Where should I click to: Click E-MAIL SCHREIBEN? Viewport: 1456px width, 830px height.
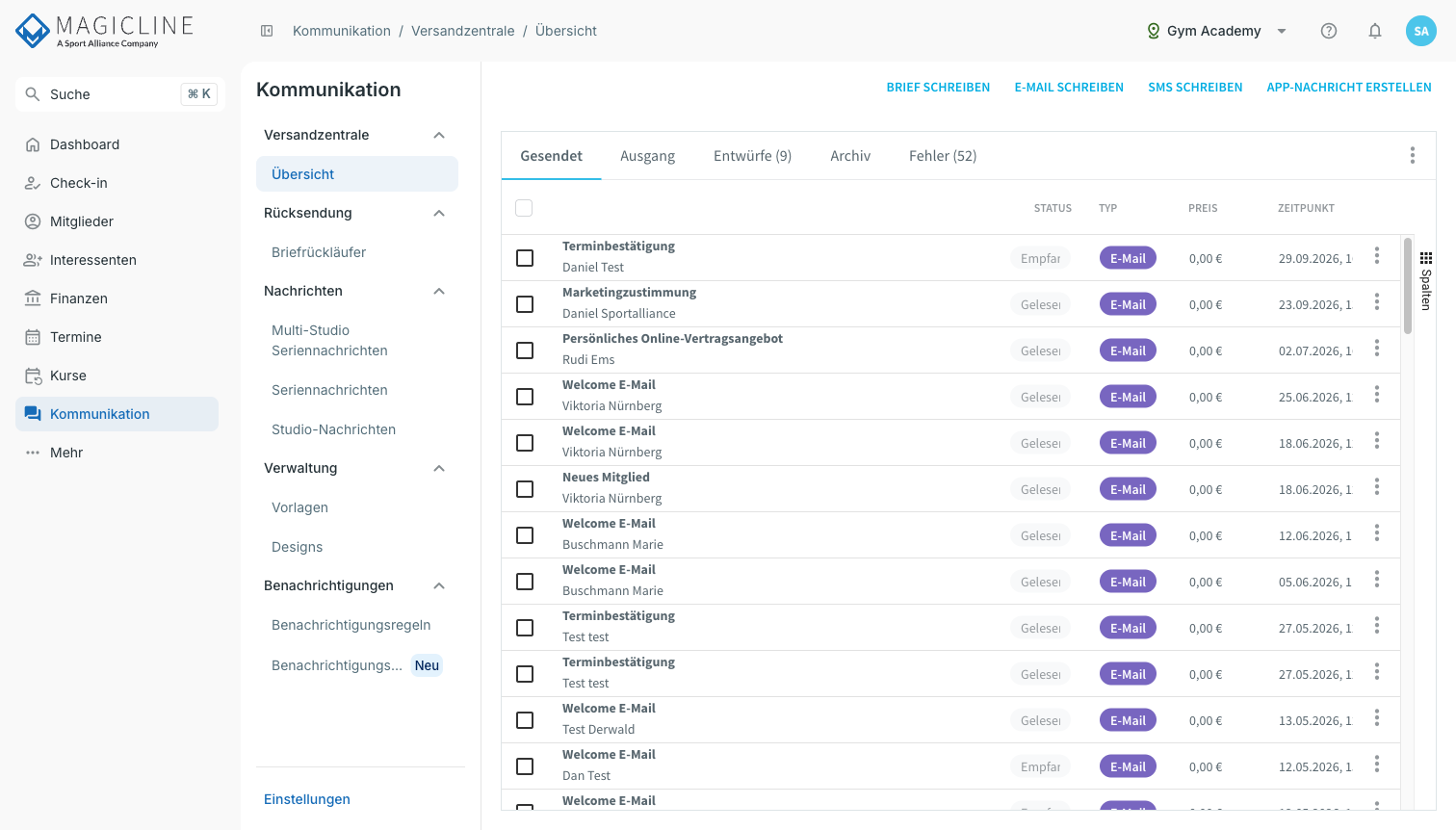(x=1069, y=88)
